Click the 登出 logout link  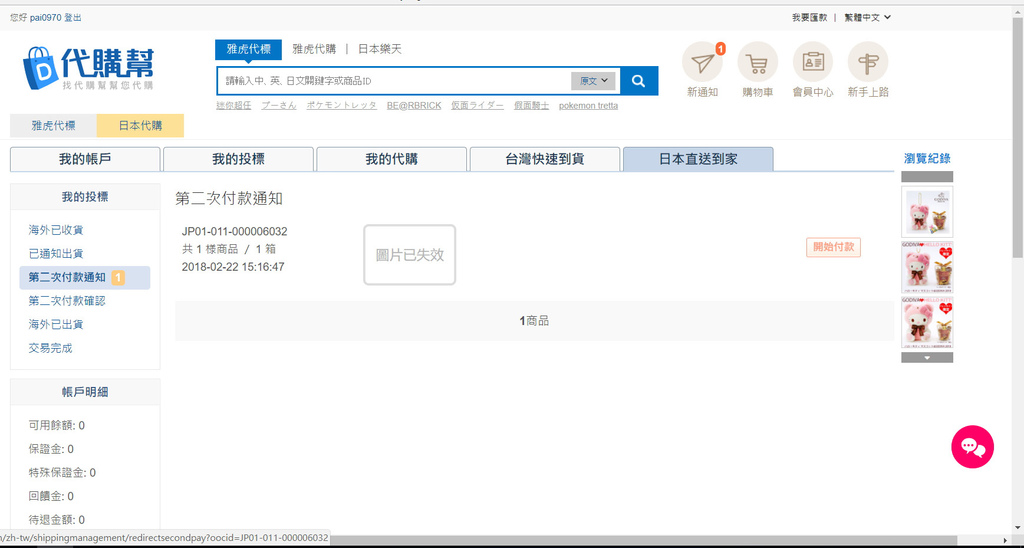pyautogui.click(x=73, y=18)
